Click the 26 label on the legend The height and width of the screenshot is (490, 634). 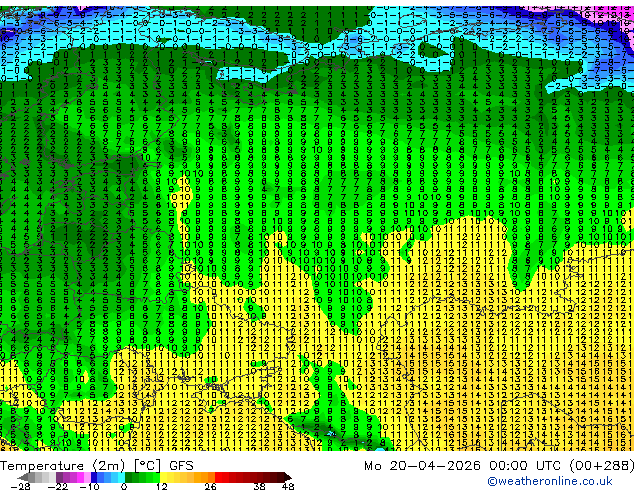pos(210,486)
